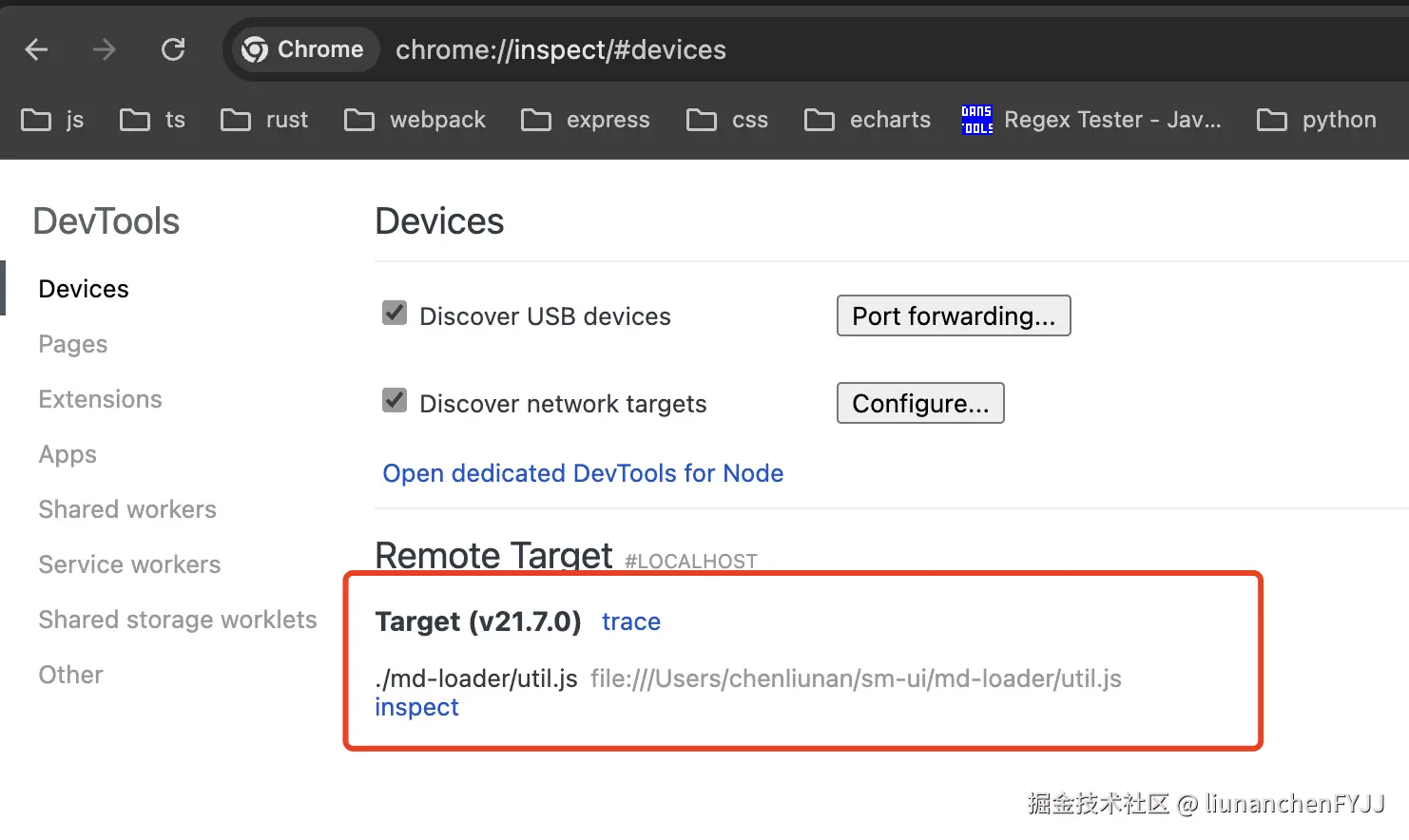Click the forward navigation arrow

pos(105,49)
